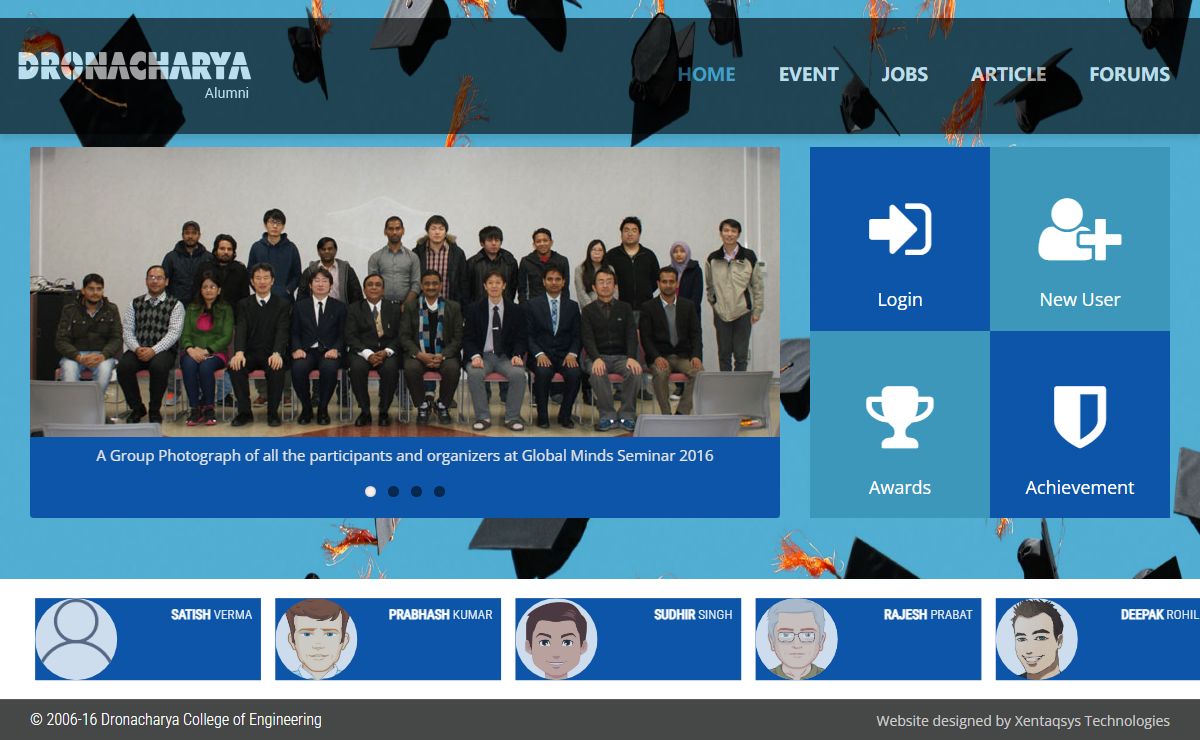Open the Satish Verma name link
The image size is (1200, 740).
click(x=211, y=614)
